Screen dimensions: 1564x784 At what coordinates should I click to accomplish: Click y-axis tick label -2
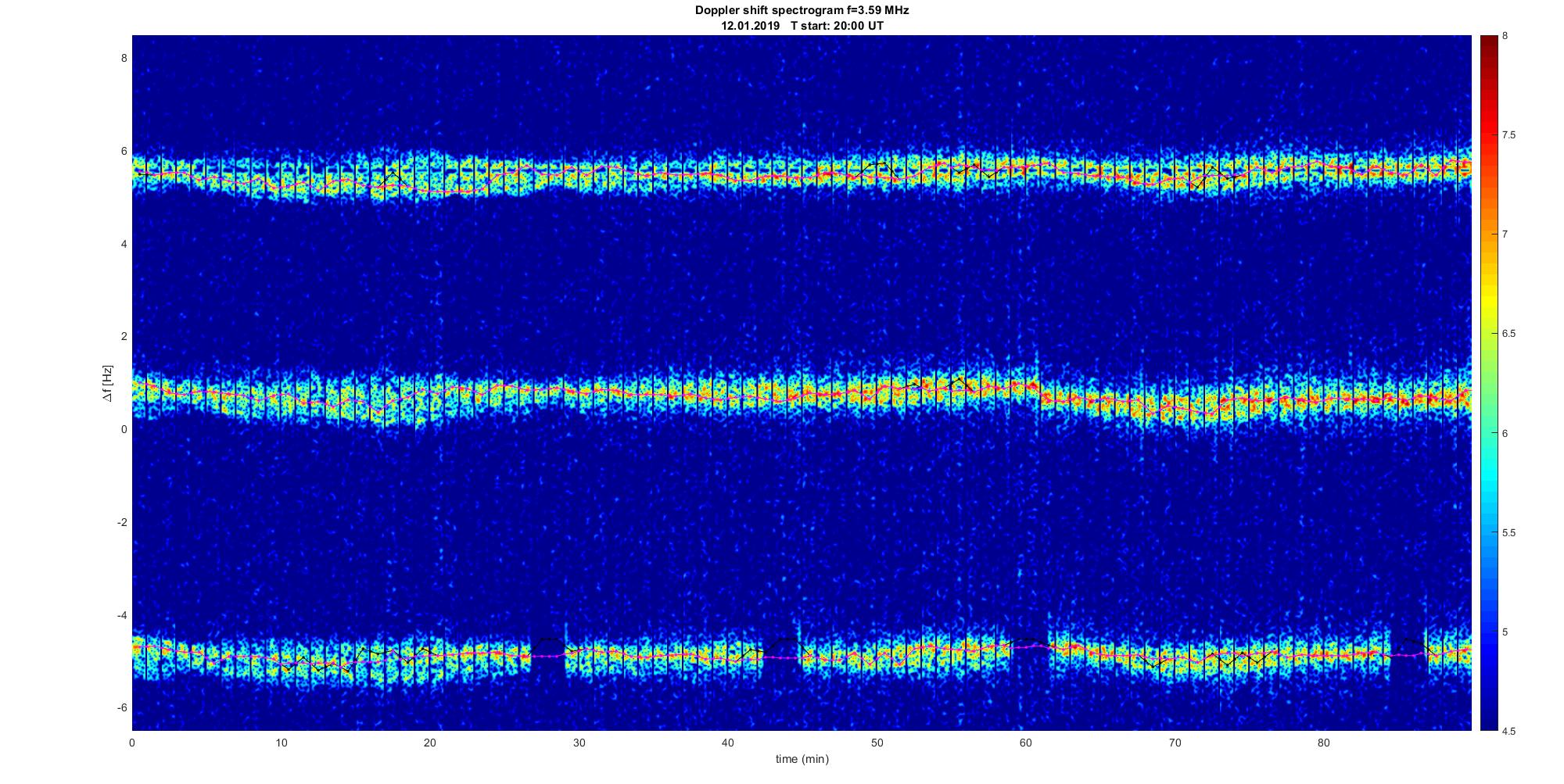click(x=121, y=522)
